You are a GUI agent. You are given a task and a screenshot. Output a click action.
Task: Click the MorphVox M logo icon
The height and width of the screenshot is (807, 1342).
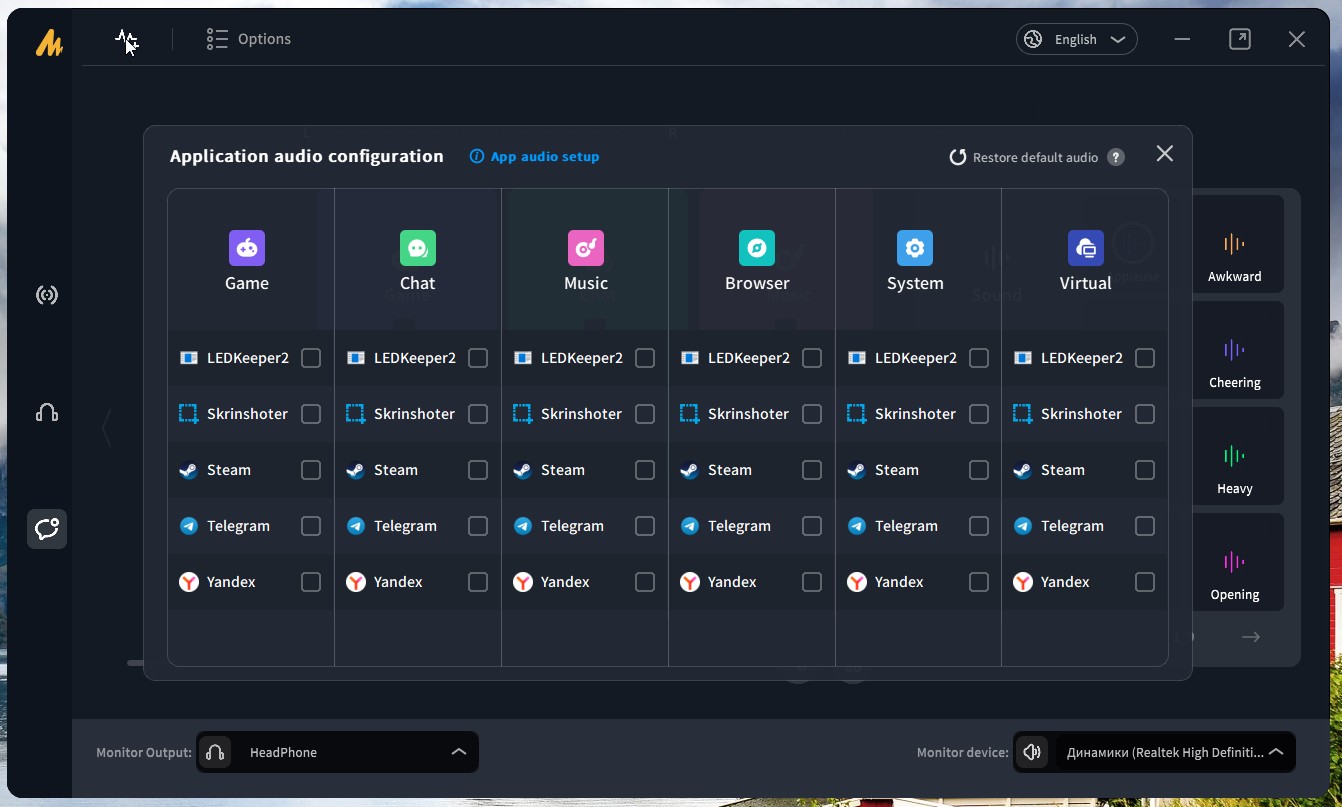(49, 42)
